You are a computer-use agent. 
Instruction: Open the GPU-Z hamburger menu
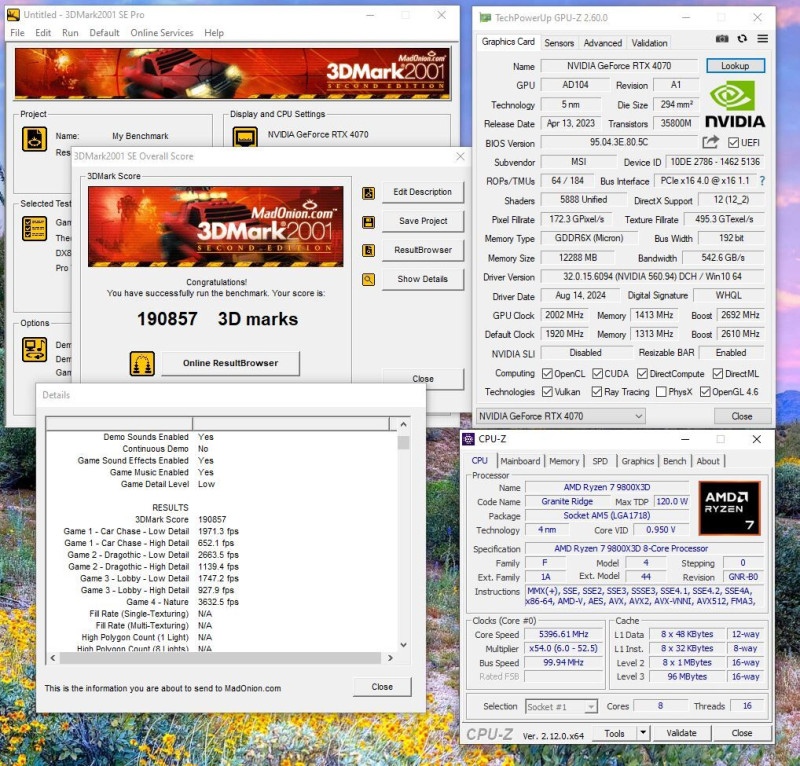pyautogui.click(x=762, y=39)
